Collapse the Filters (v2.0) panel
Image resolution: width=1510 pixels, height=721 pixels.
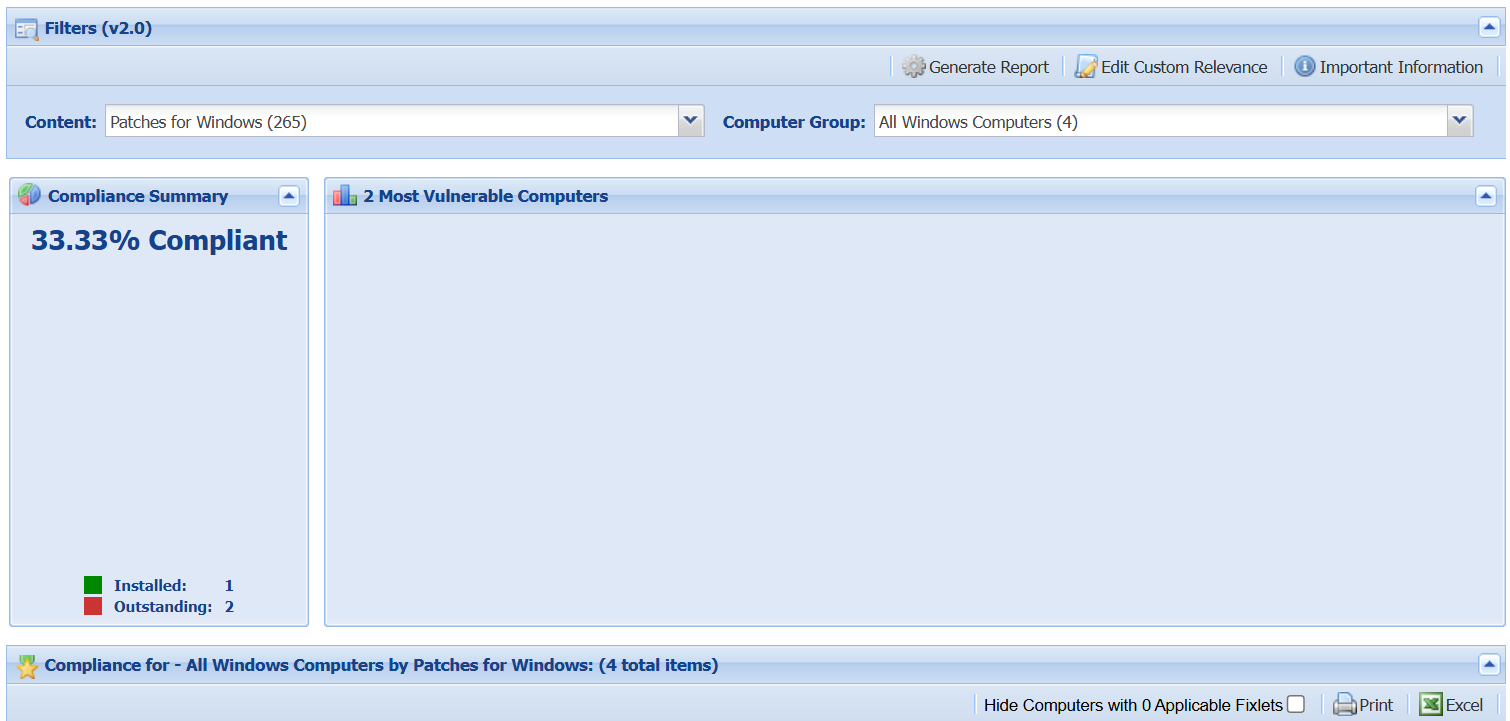(x=1489, y=28)
